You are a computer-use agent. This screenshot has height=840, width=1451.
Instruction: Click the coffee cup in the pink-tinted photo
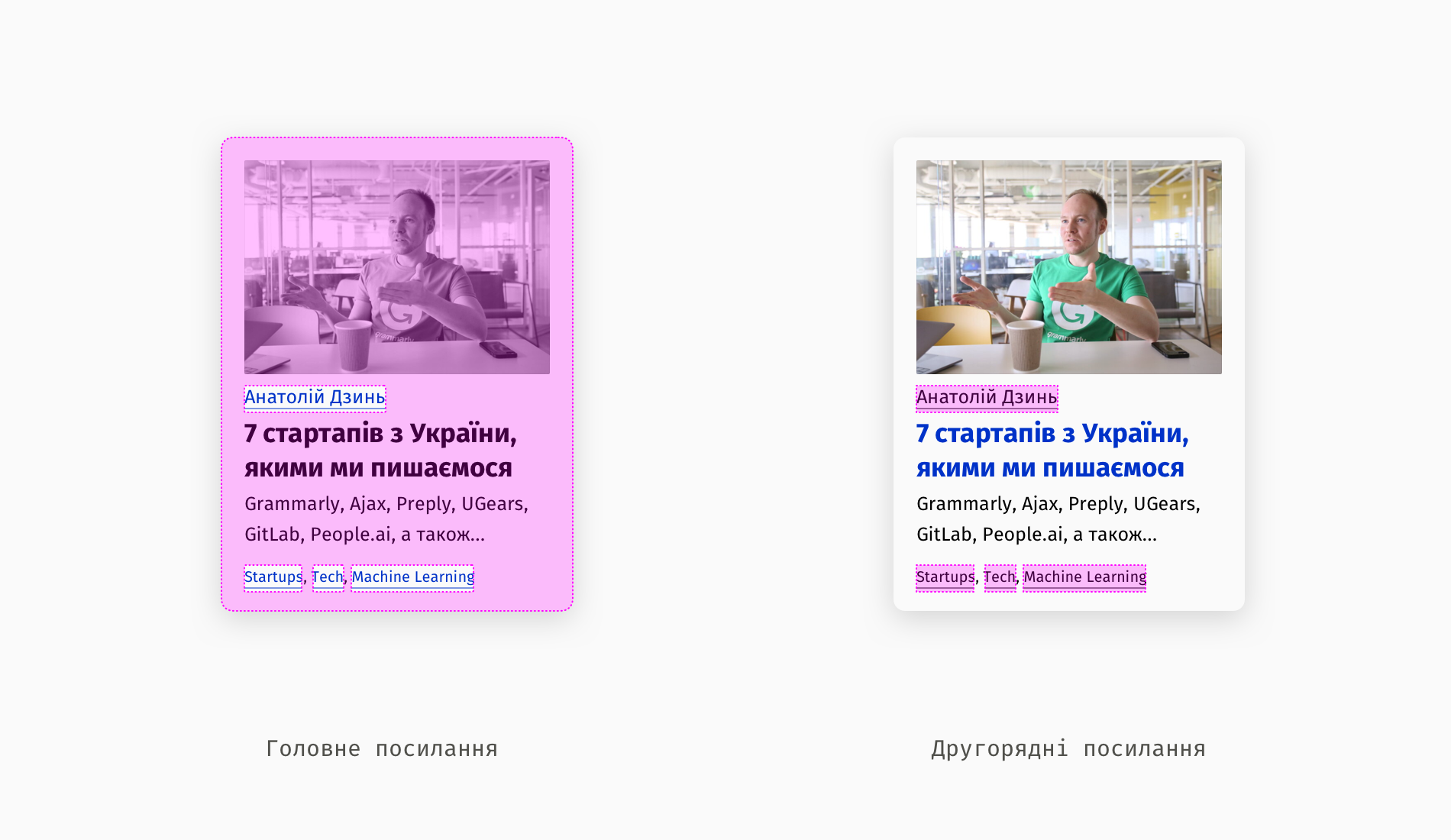352,345
